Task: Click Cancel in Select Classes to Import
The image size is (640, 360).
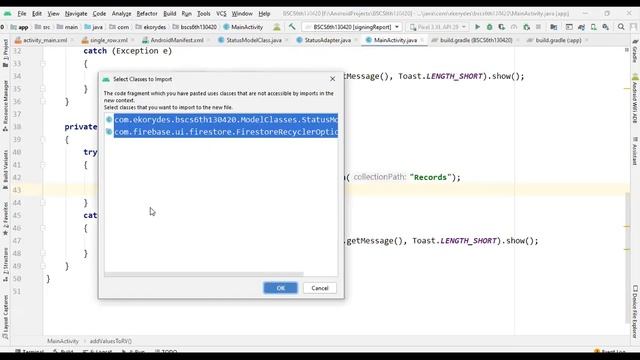Action: tap(320, 288)
